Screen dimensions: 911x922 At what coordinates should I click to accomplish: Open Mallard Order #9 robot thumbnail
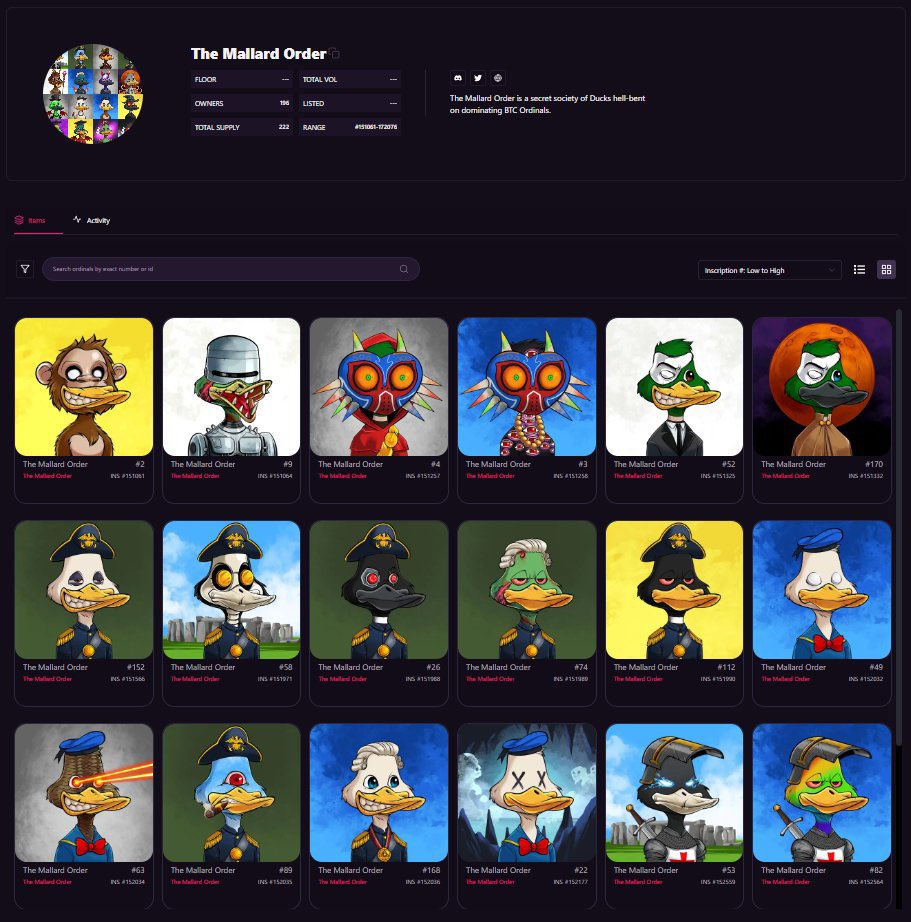[x=231, y=387]
